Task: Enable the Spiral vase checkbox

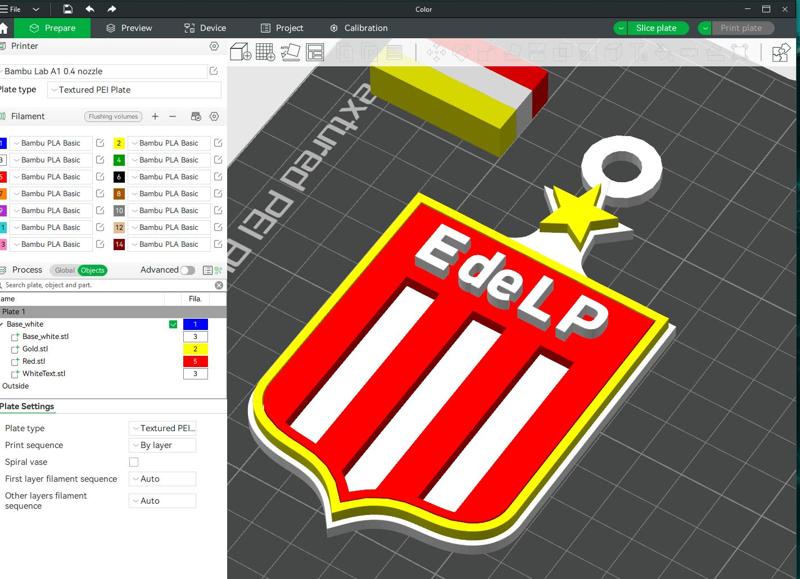Action: 134,462
